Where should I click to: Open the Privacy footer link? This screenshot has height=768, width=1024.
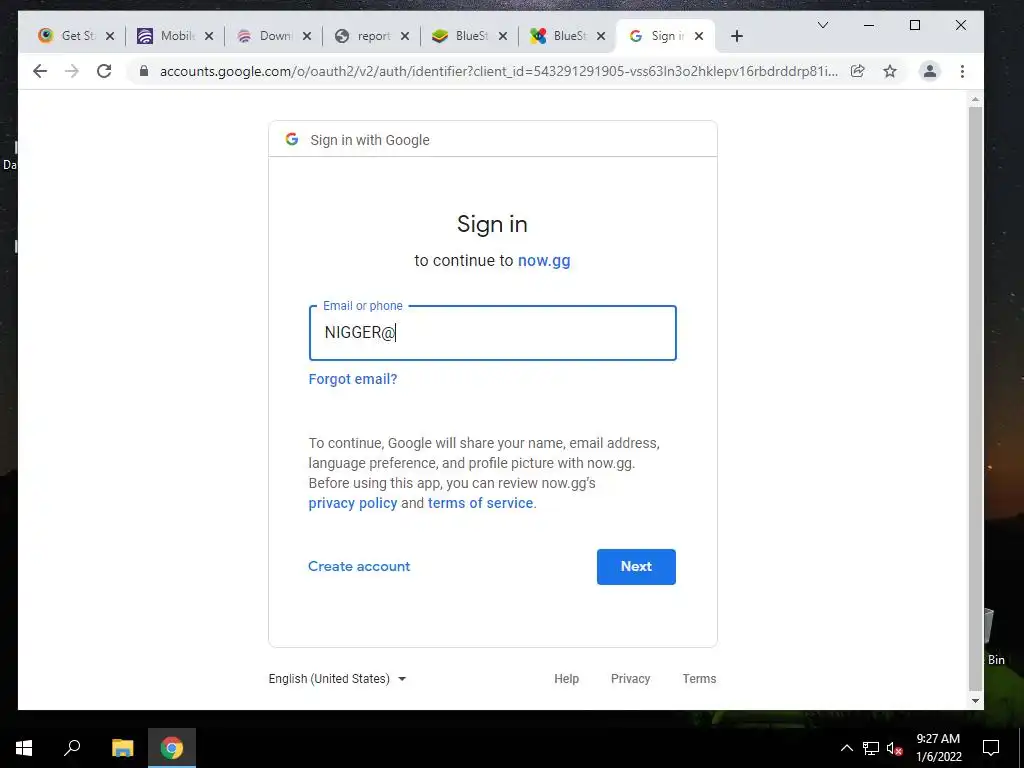(x=630, y=679)
